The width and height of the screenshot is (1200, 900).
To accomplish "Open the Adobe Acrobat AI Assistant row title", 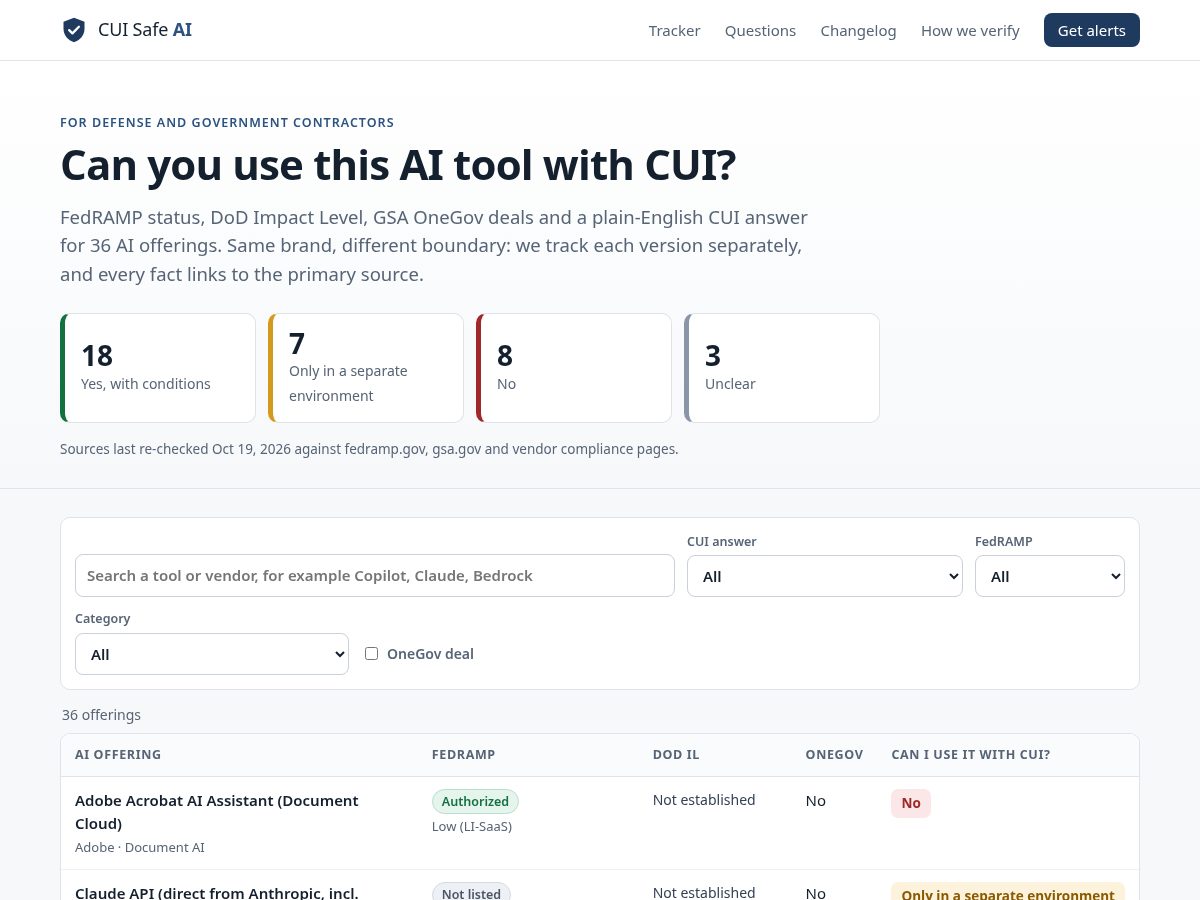I will [217, 812].
